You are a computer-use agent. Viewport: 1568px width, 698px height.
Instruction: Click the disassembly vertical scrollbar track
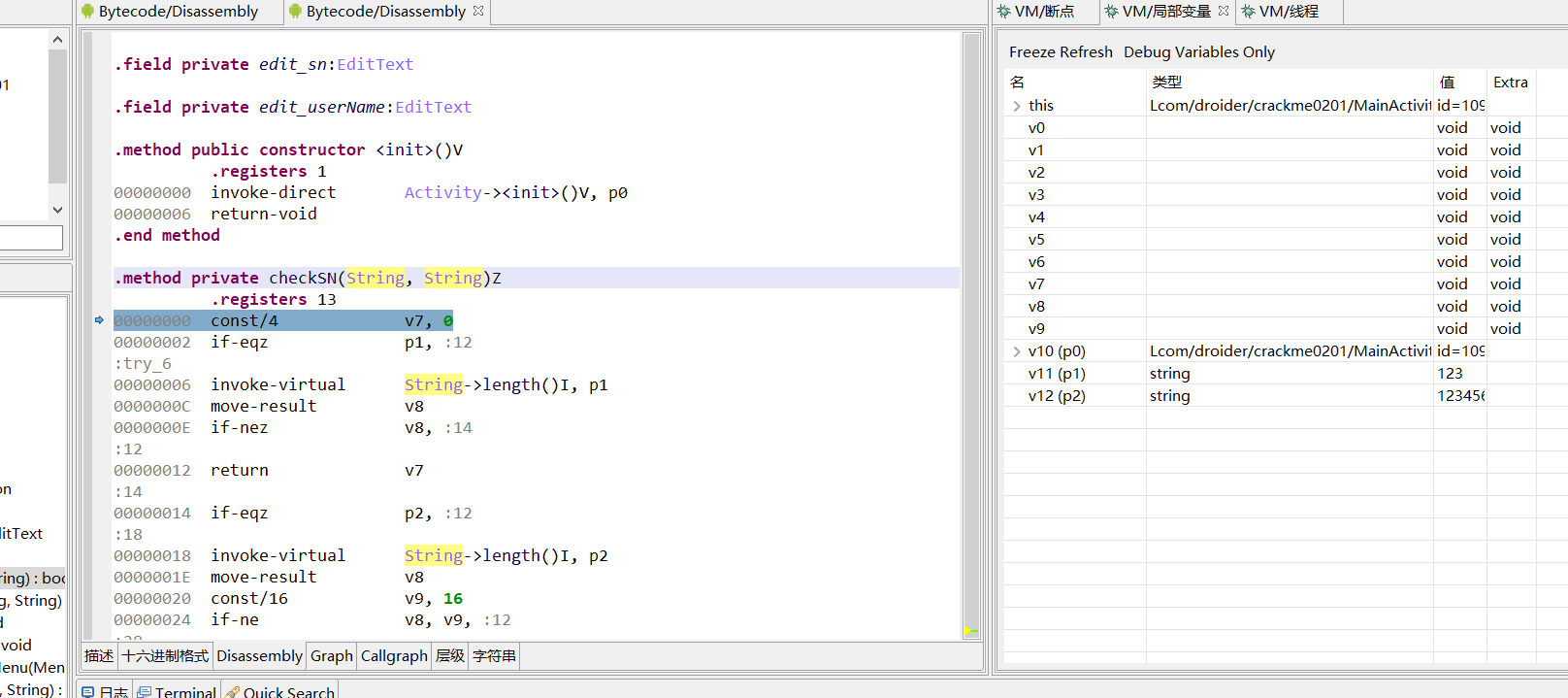971,388
